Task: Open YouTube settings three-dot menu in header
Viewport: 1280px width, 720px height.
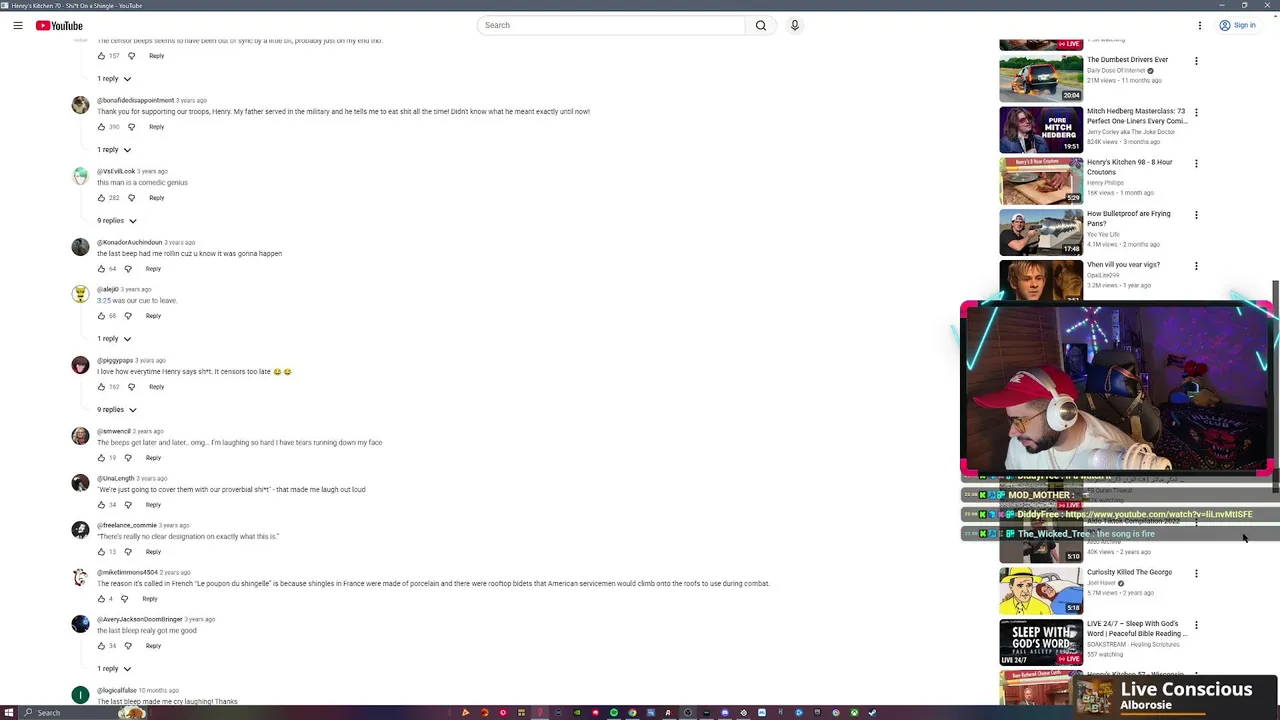Action: (x=1200, y=25)
